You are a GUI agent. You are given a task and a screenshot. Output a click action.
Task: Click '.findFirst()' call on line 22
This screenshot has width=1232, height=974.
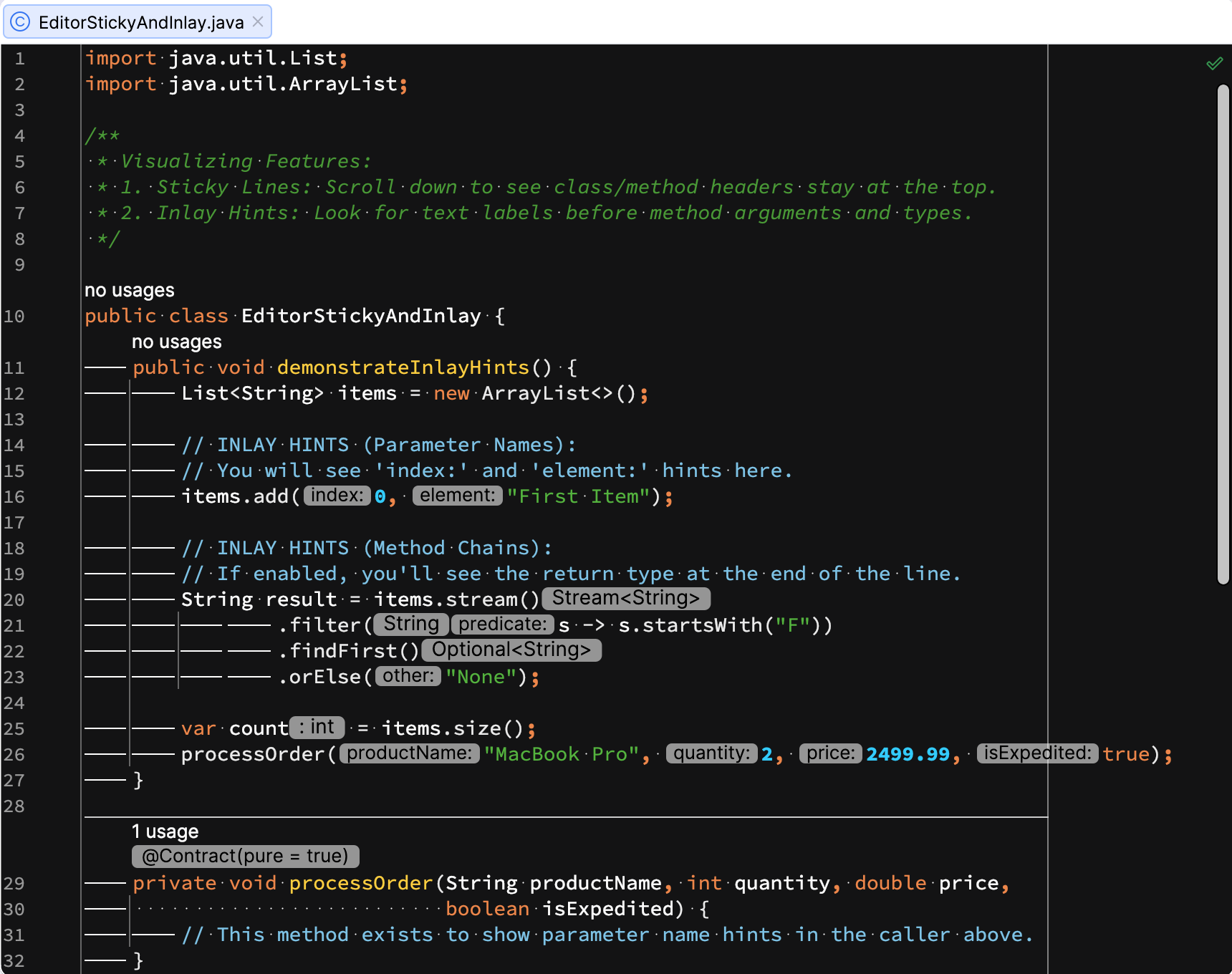click(x=349, y=651)
